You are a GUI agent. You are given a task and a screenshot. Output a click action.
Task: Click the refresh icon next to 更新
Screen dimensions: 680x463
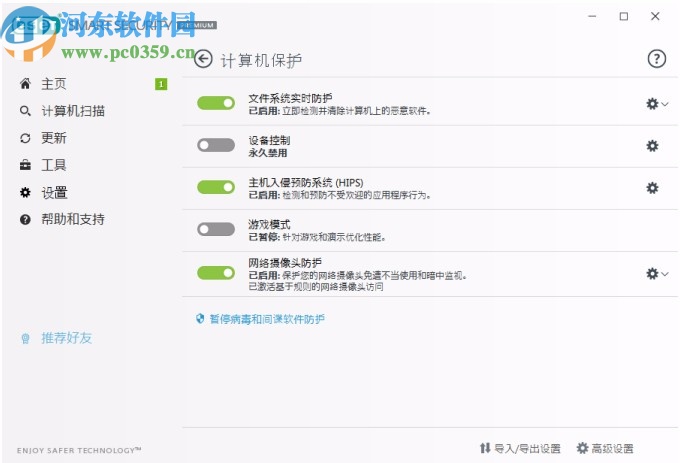pos(25,138)
